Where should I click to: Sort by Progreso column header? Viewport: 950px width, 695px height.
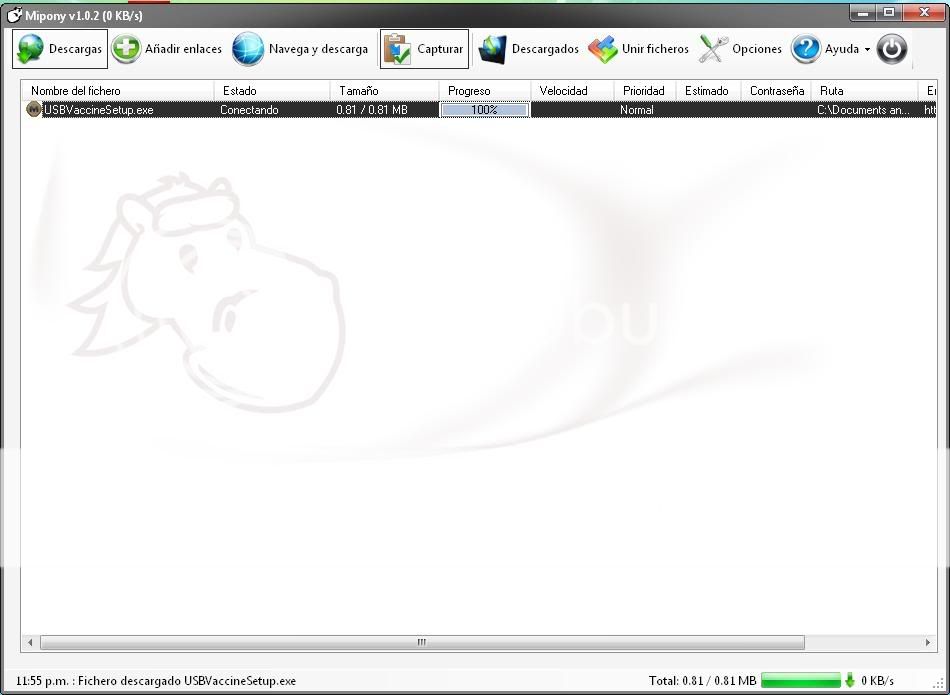[x=485, y=91]
